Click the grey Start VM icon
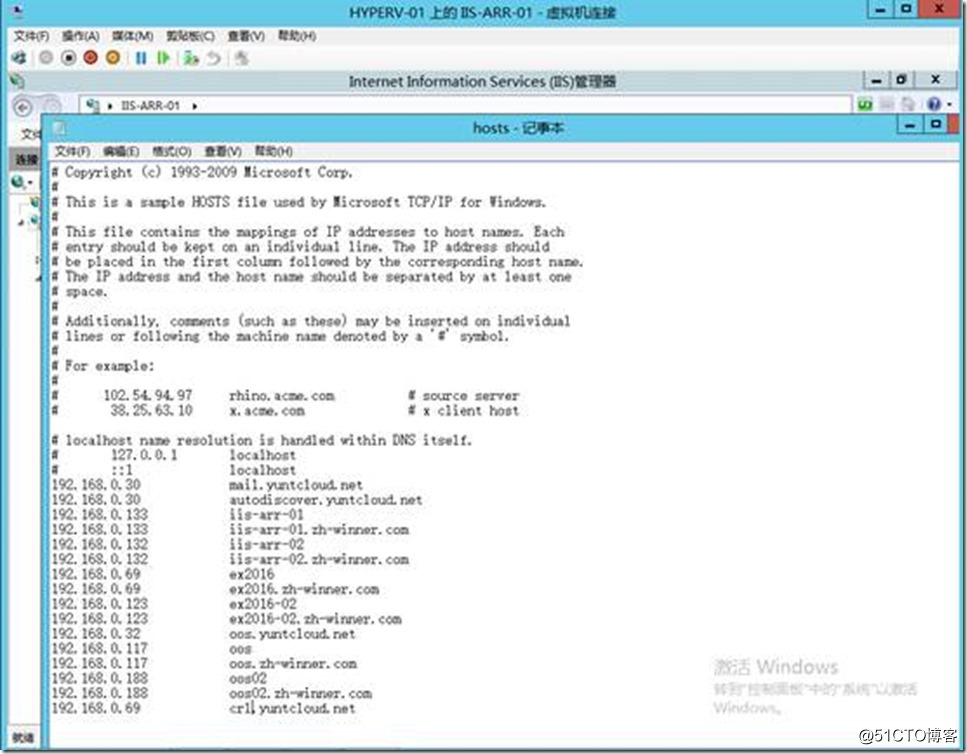Screen dimensions: 967x754 (x=46, y=58)
